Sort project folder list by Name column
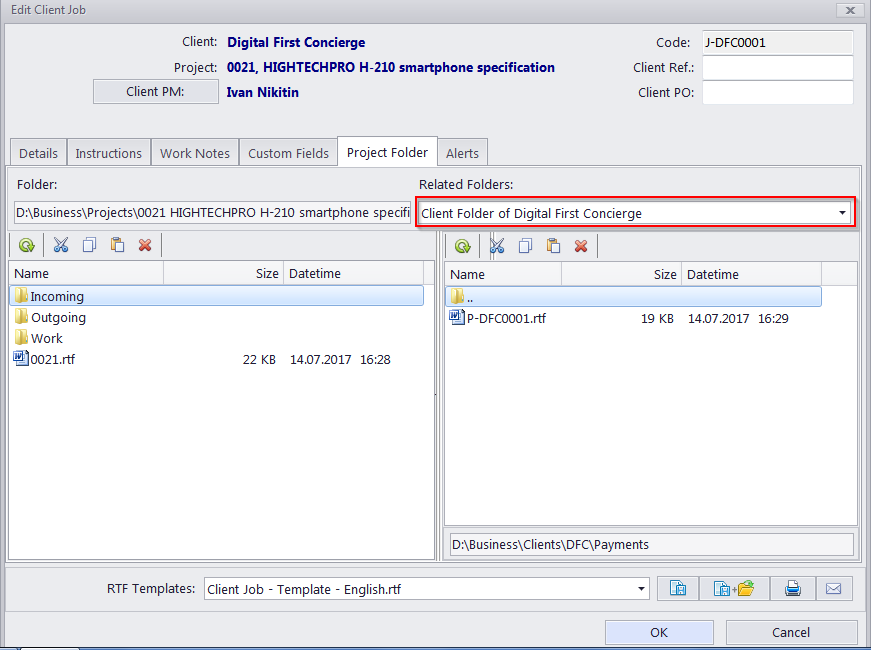Viewport: 871px width, 650px height. click(87, 273)
